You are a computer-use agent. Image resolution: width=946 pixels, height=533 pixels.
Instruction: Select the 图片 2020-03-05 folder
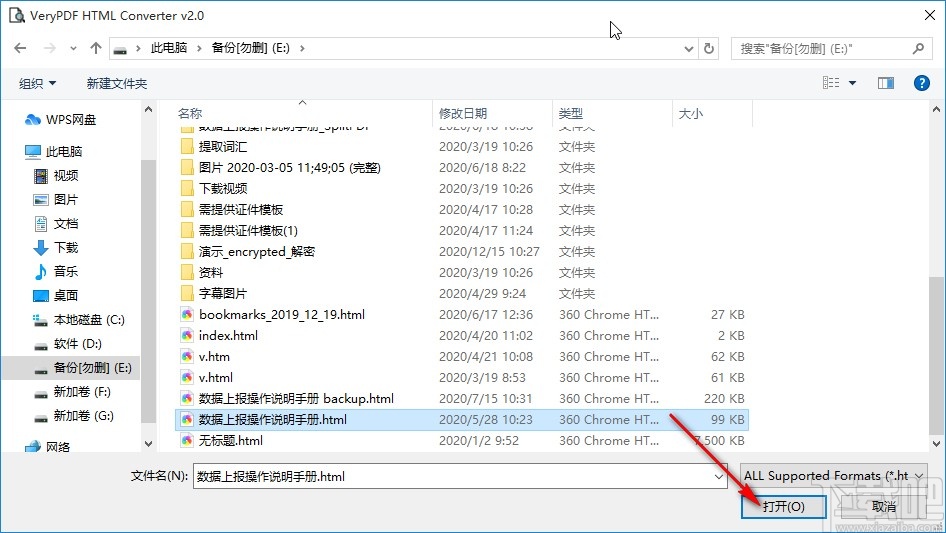pyautogui.click(x=290, y=168)
